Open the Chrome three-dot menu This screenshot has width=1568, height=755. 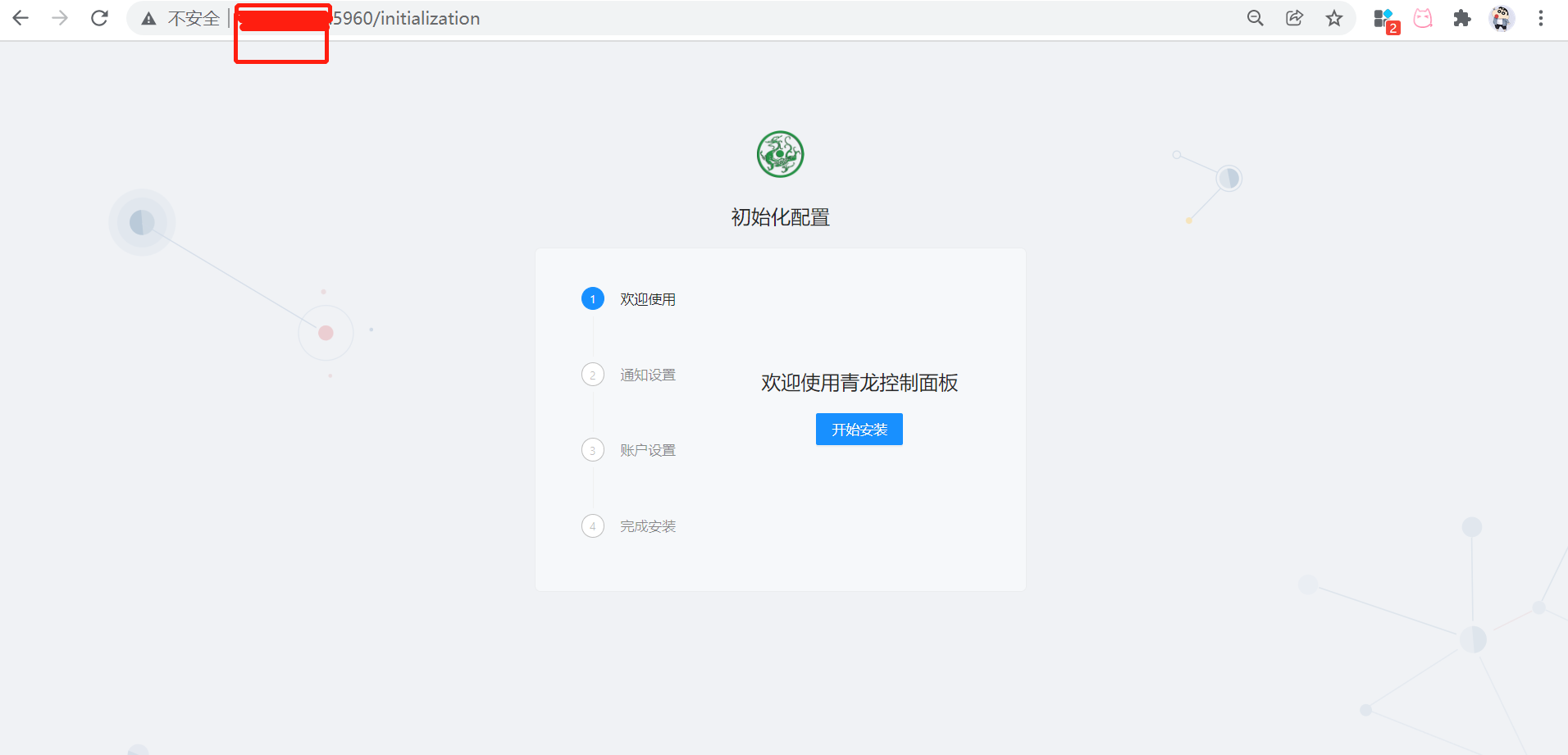tap(1541, 18)
